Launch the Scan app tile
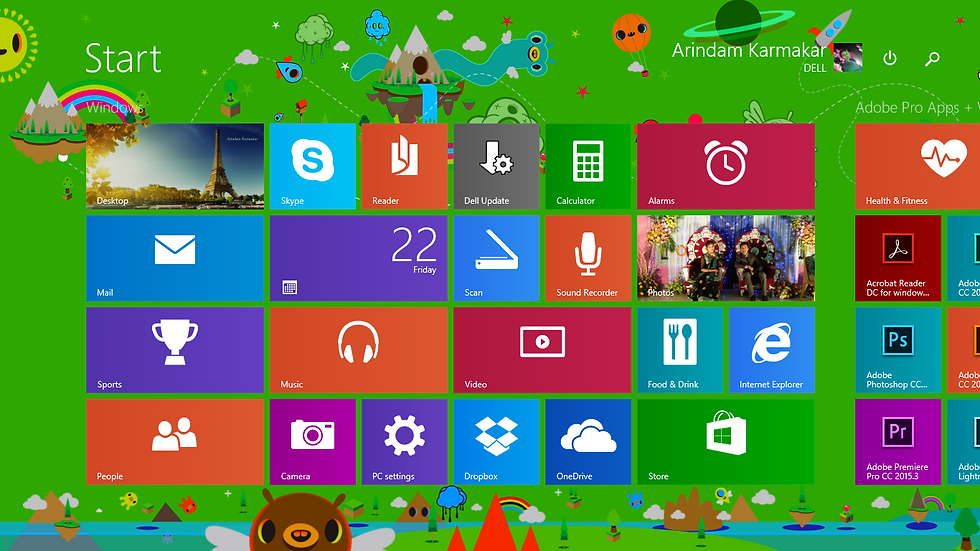 pyautogui.click(x=496, y=258)
